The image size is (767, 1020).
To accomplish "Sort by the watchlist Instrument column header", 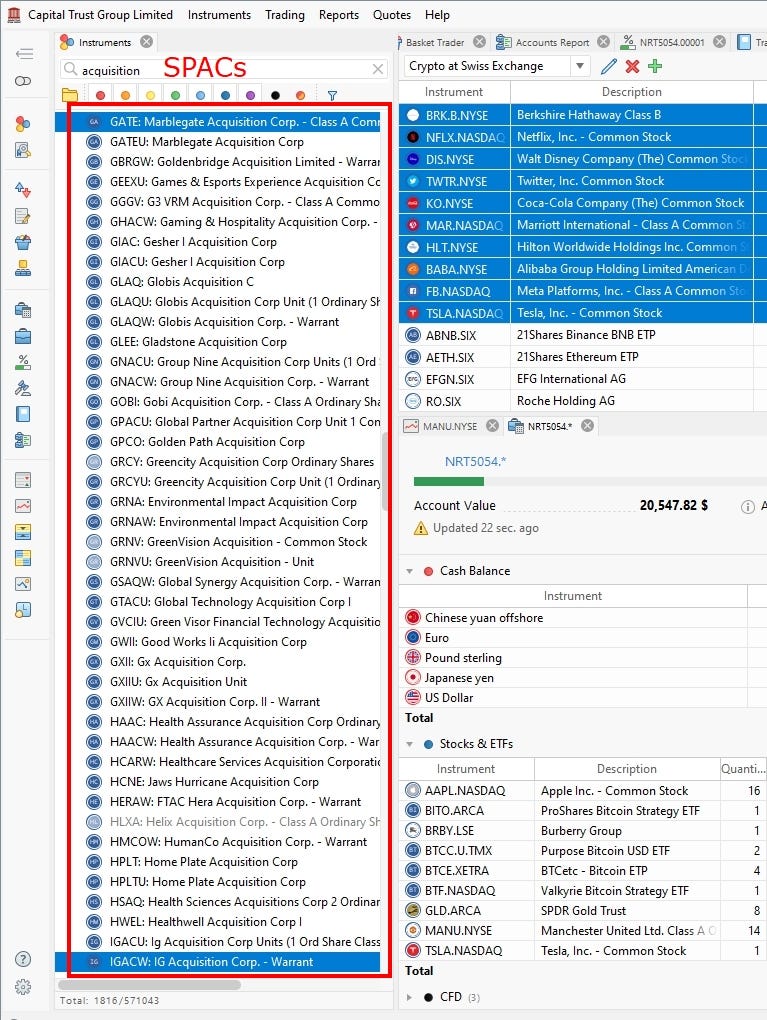I will (454, 92).
